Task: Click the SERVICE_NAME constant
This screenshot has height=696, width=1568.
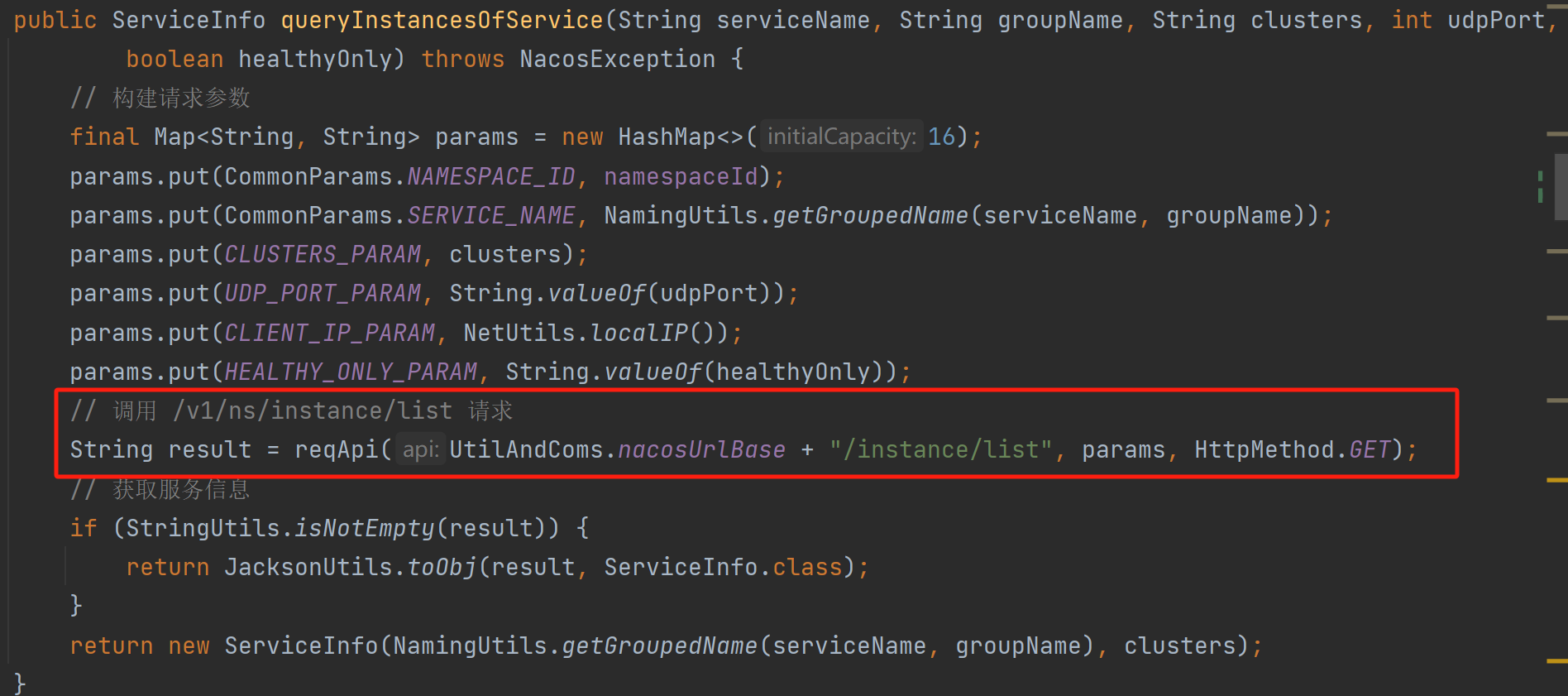Action: click(490, 215)
